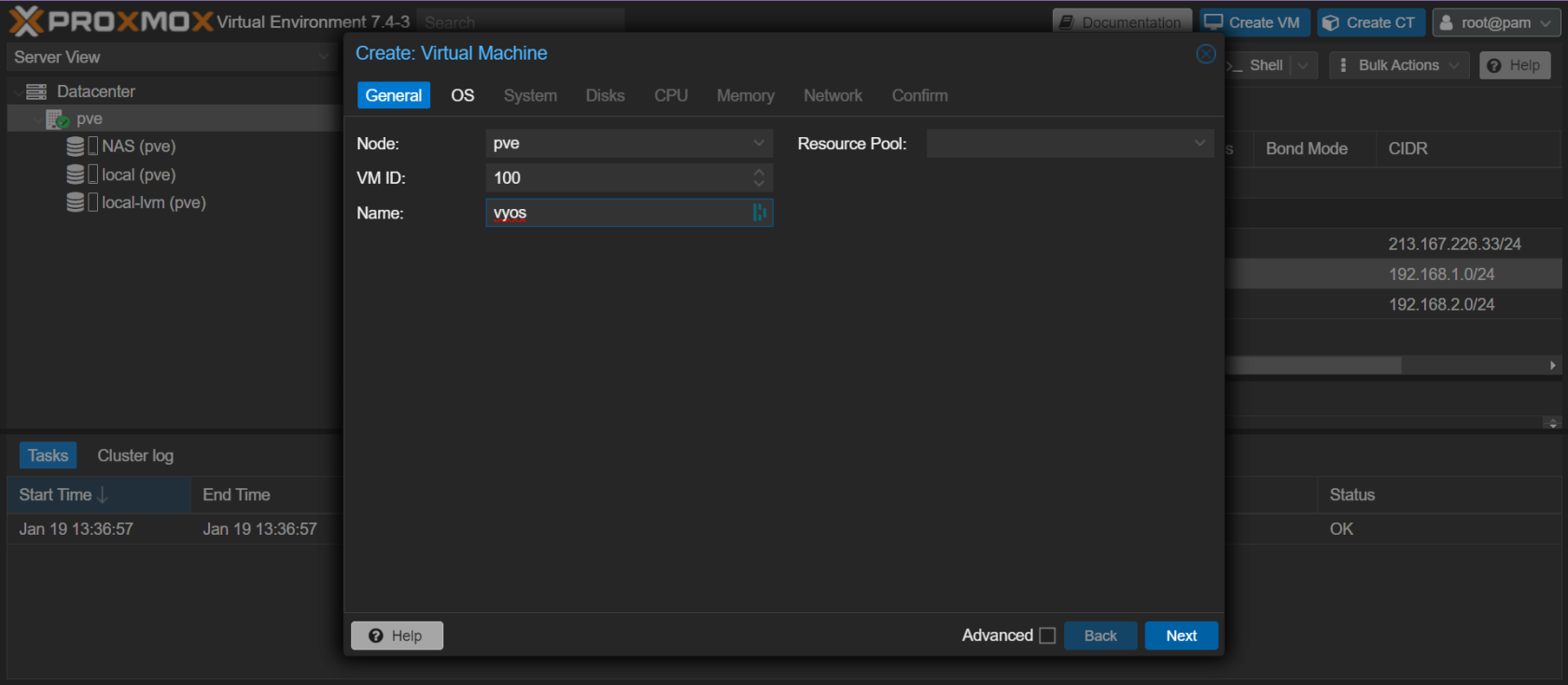Enable the Advanced checkbox
The height and width of the screenshot is (685, 1568).
point(1047,636)
